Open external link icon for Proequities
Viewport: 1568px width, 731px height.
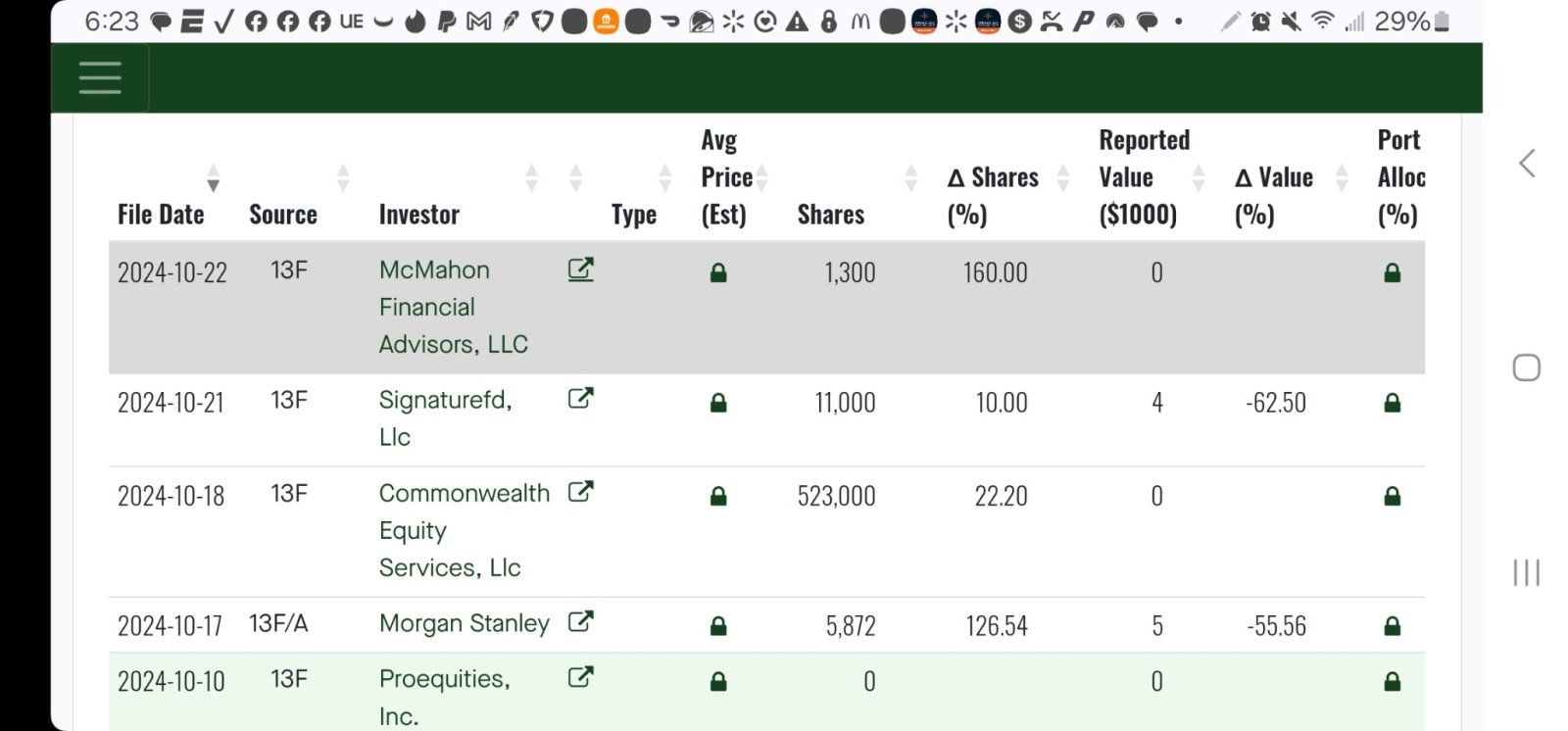[x=581, y=677]
